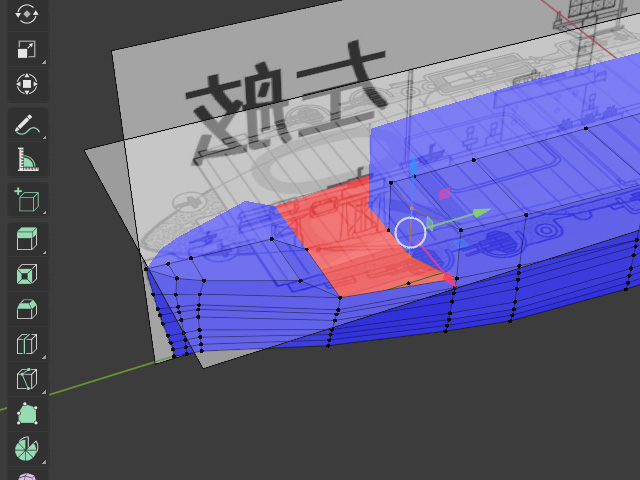The image size is (640, 480).
Task: Activate the Extrude Region tool
Action: click(x=27, y=238)
